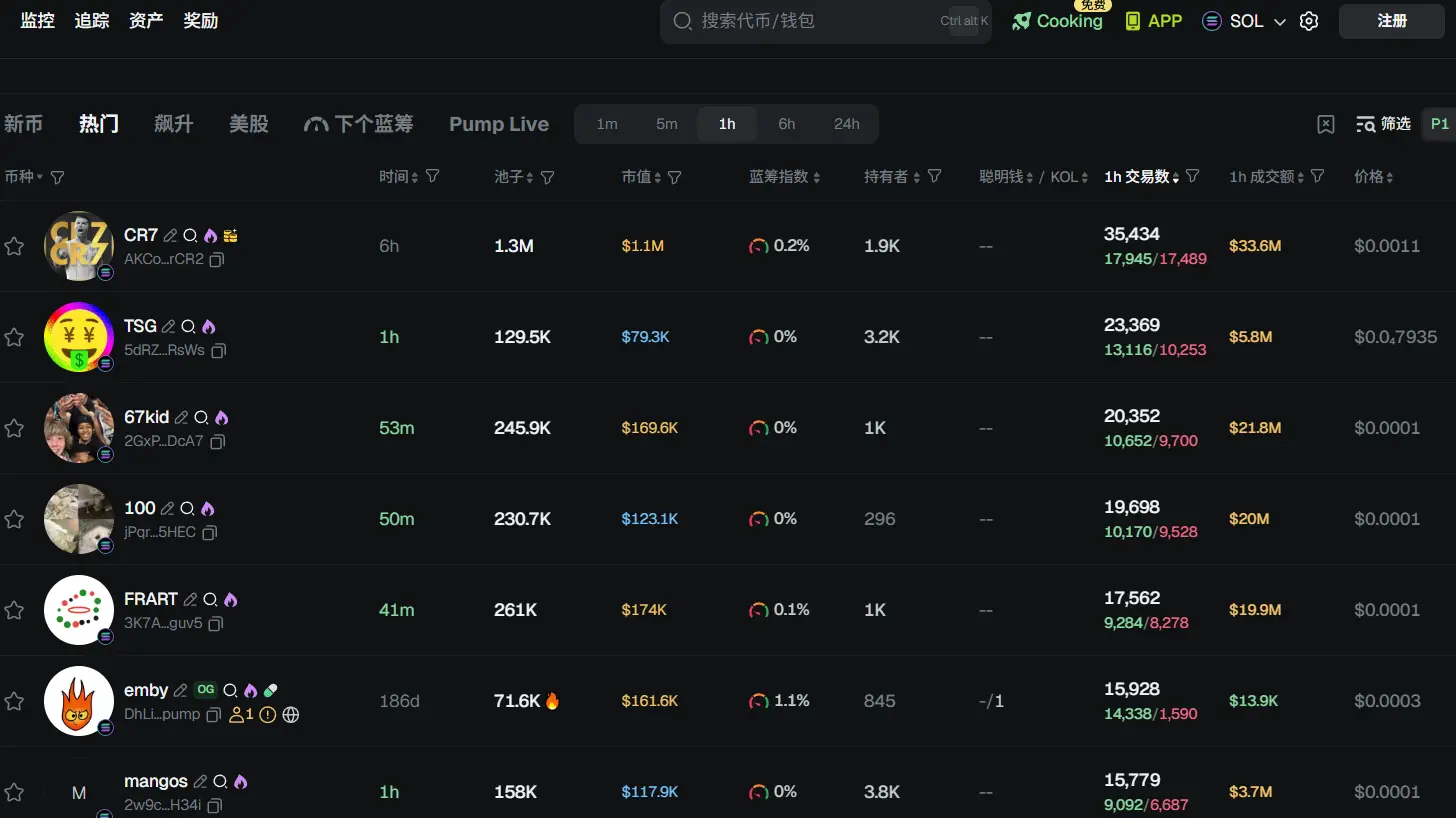1456x818 pixels.
Task: Click the warning icon in emby row
Action: coord(267,715)
